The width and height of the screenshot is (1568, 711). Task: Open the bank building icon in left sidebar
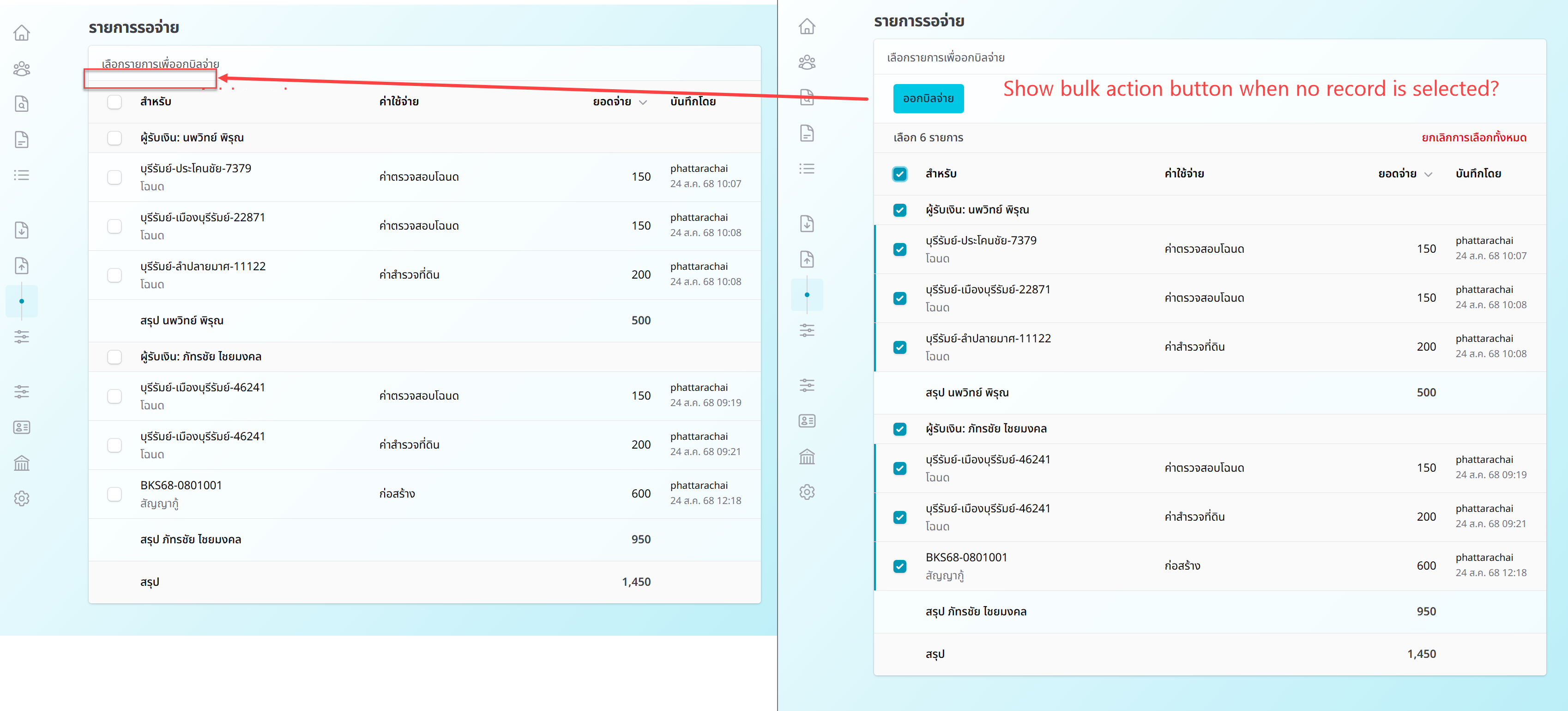tap(22, 463)
